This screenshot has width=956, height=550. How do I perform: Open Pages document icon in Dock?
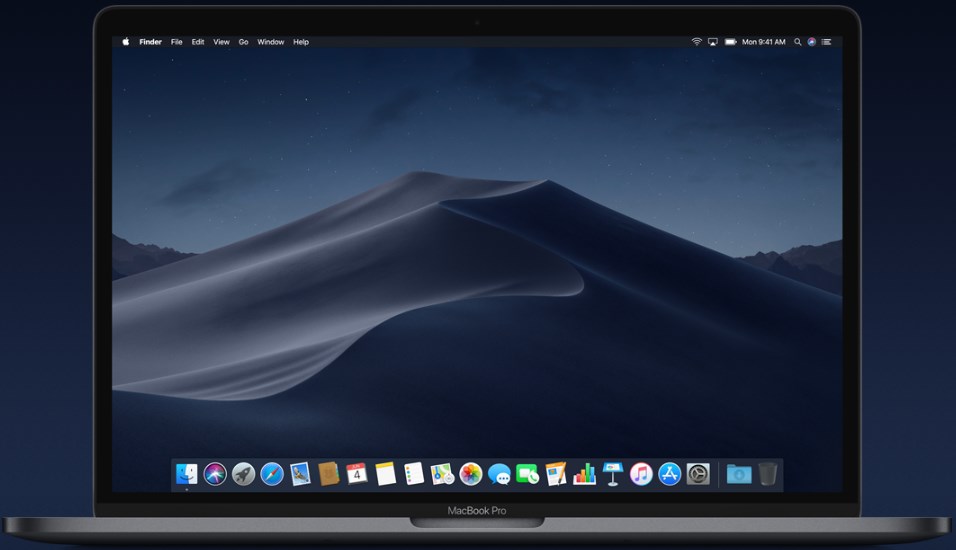pyautogui.click(x=556, y=474)
